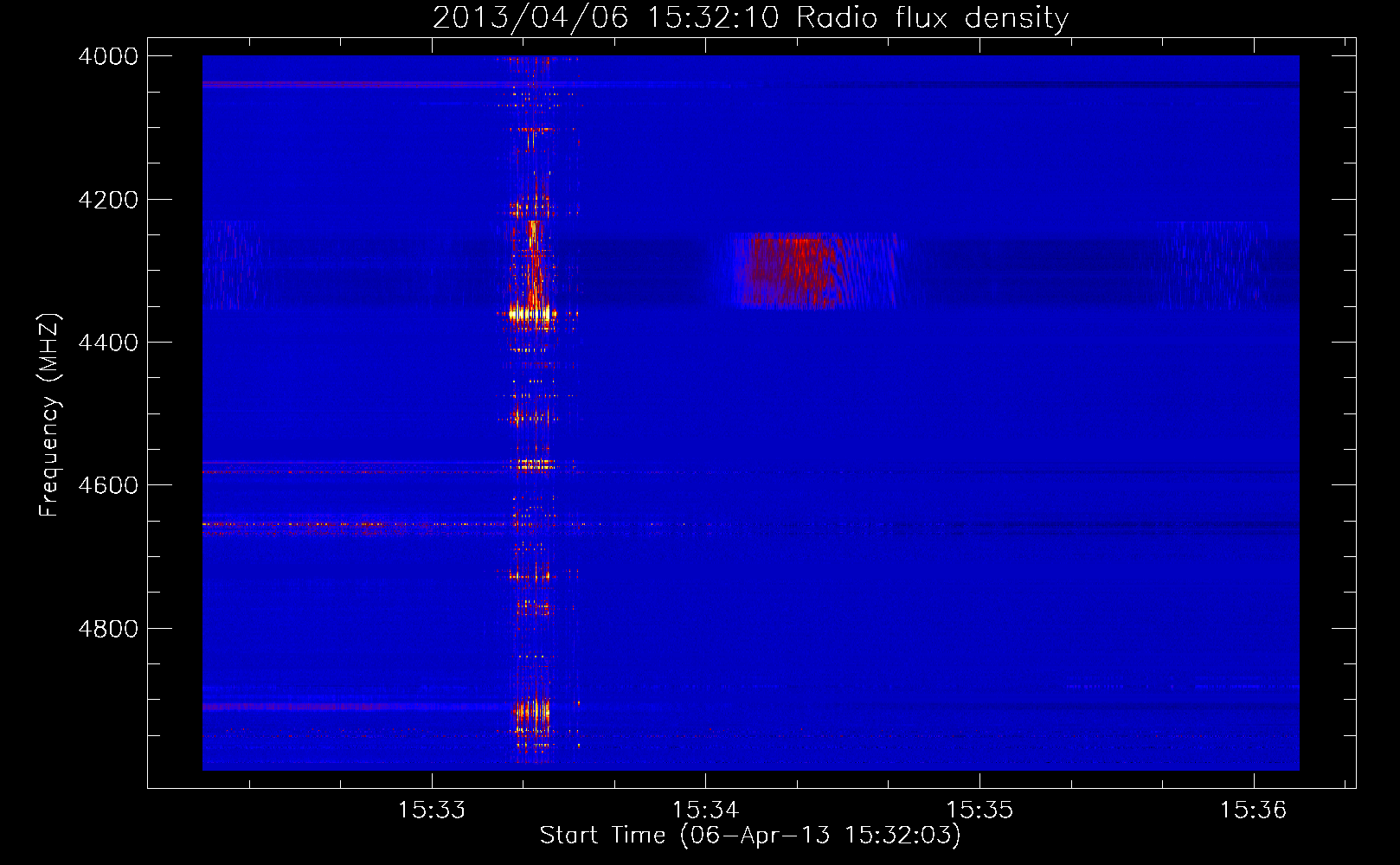
Task: Click the plot title "2013/04/06 15:32:10 Radio flux density"
Action: (x=750, y=17)
